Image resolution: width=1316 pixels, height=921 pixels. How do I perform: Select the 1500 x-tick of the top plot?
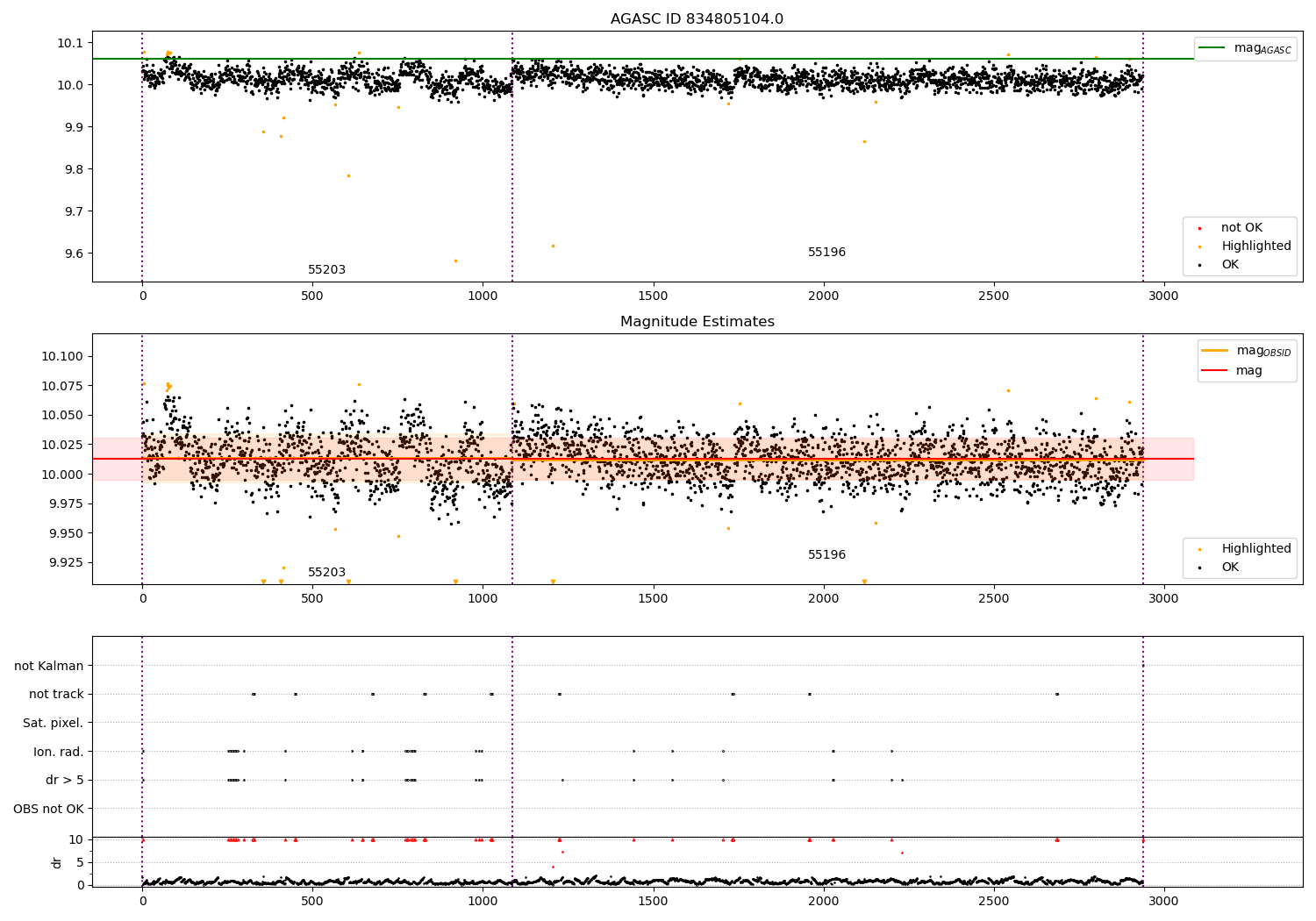tap(653, 296)
